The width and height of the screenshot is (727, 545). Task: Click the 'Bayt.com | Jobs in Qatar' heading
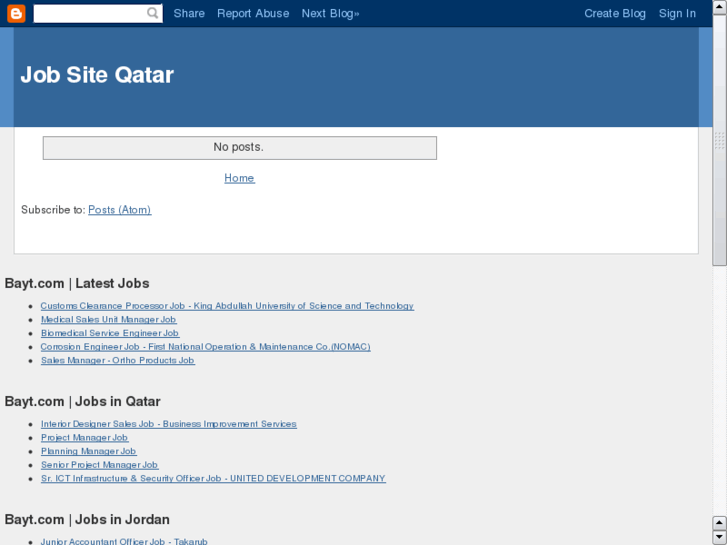pos(83,401)
